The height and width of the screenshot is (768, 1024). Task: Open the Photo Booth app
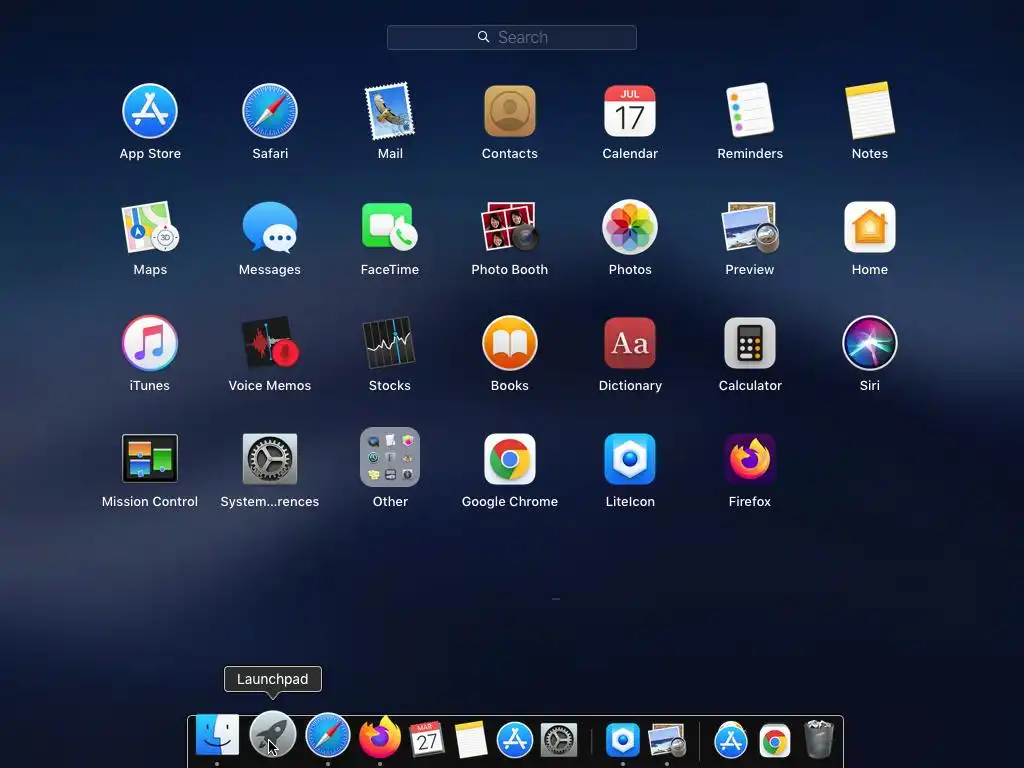tap(509, 227)
